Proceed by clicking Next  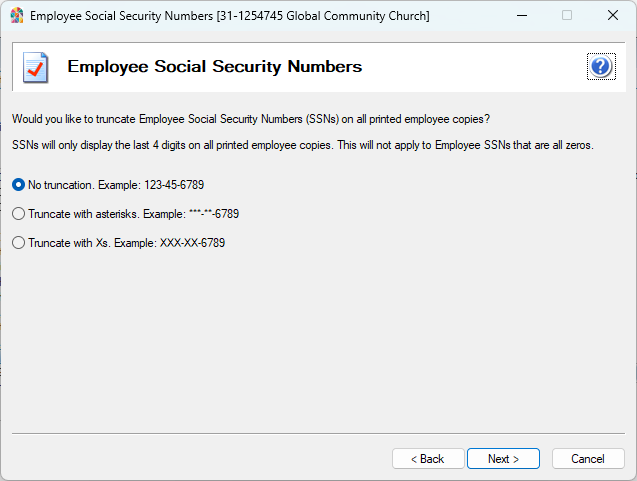[x=503, y=459]
